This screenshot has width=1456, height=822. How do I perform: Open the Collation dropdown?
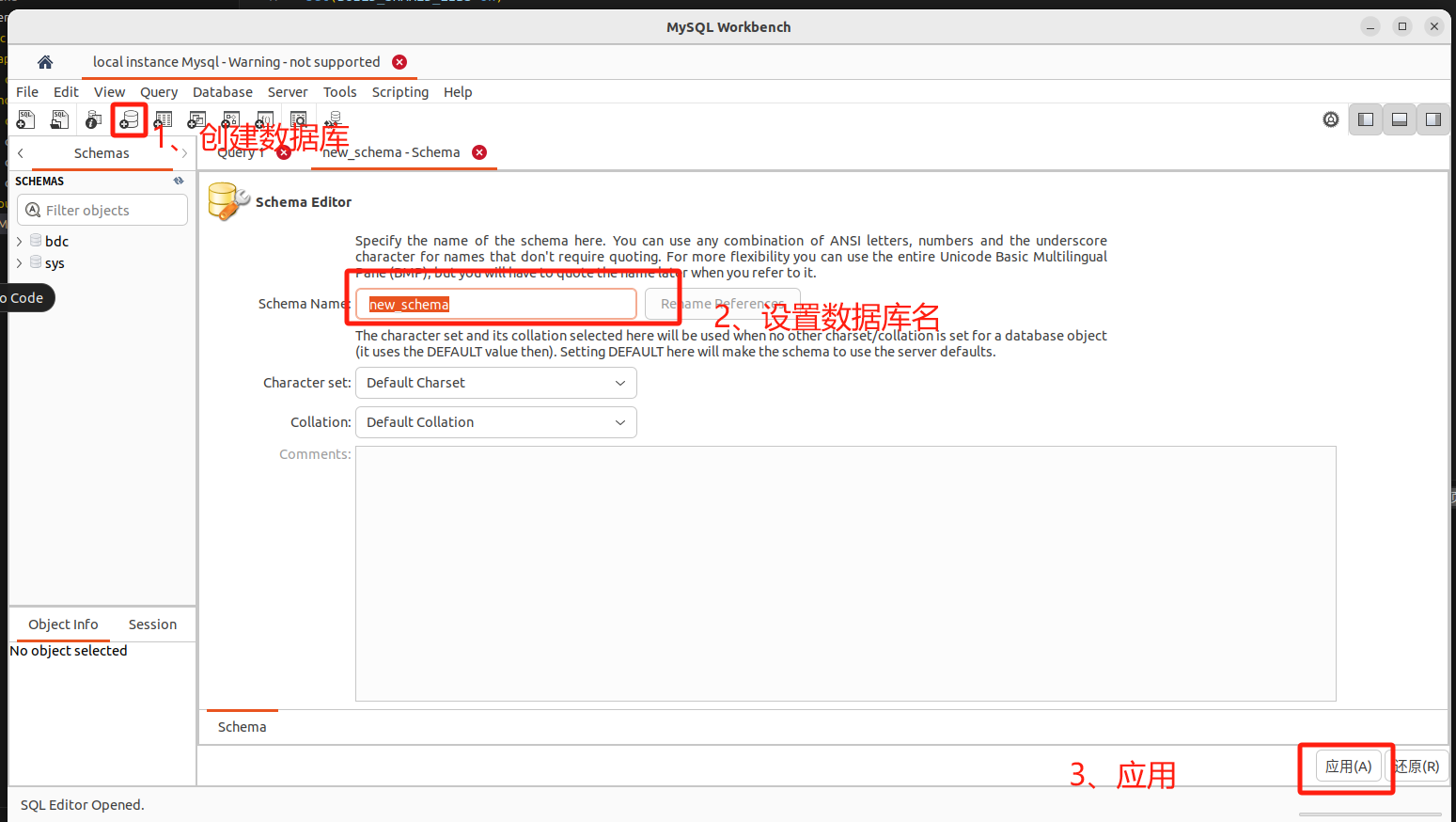(x=496, y=422)
